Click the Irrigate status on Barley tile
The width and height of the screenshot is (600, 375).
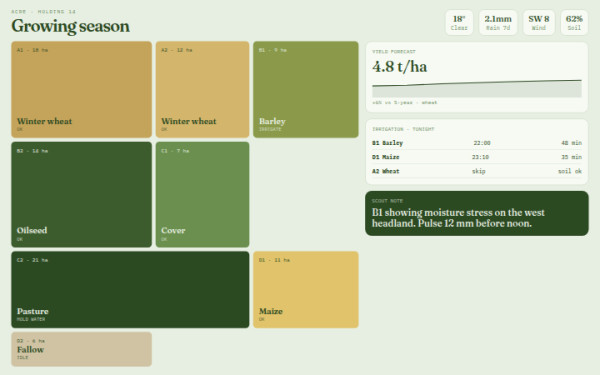(x=270, y=129)
